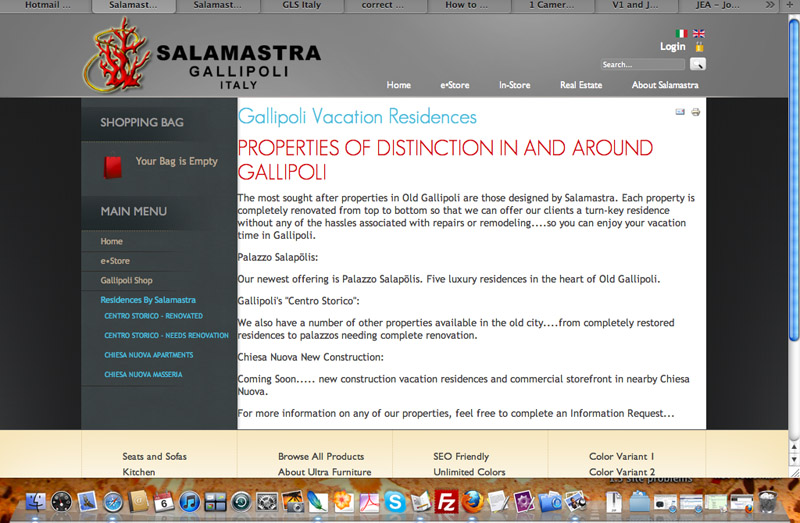Switch site language with UK flag

pyautogui.click(x=698, y=34)
